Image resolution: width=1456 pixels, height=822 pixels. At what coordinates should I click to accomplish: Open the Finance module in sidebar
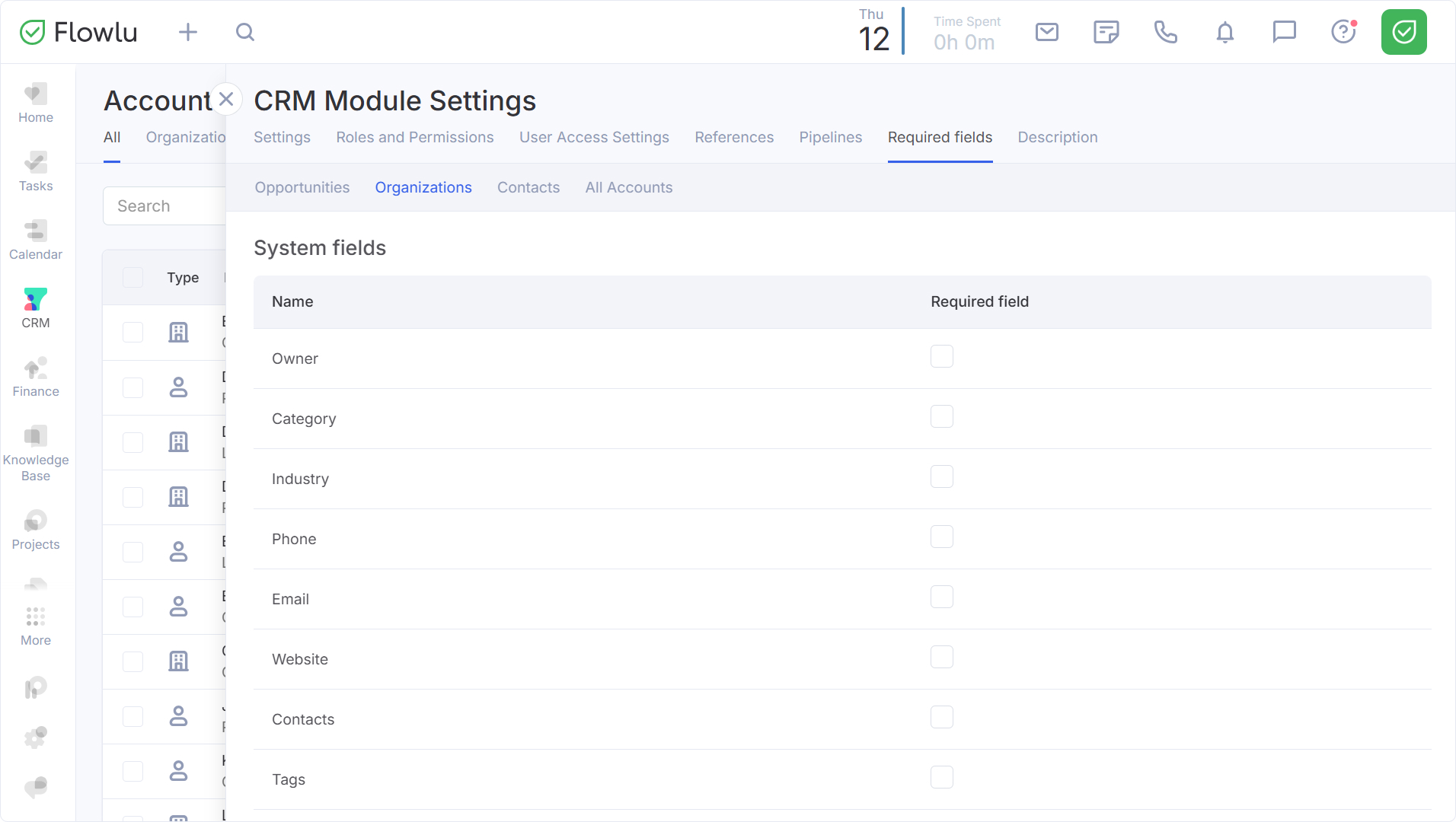click(x=36, y=378)
